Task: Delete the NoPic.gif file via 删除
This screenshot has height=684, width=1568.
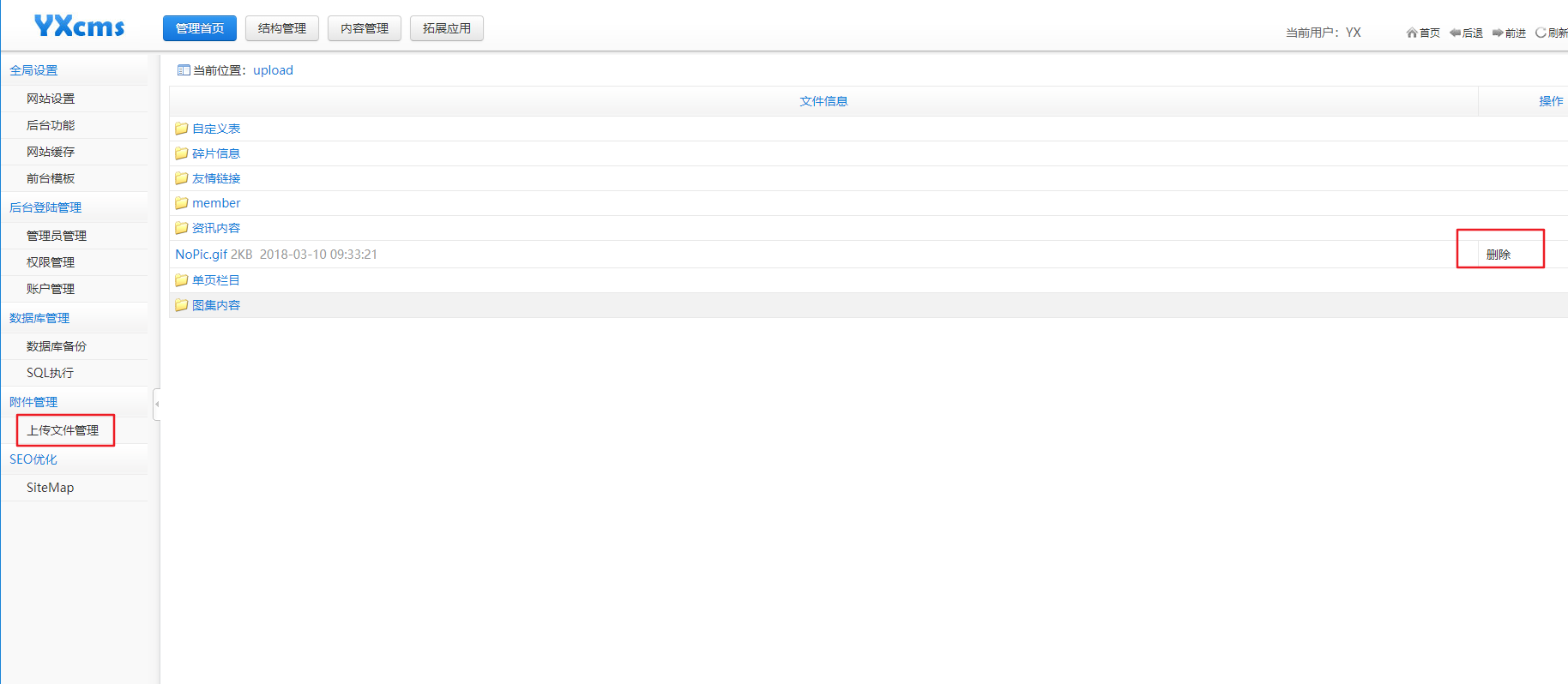Action: coord(1498,255)
